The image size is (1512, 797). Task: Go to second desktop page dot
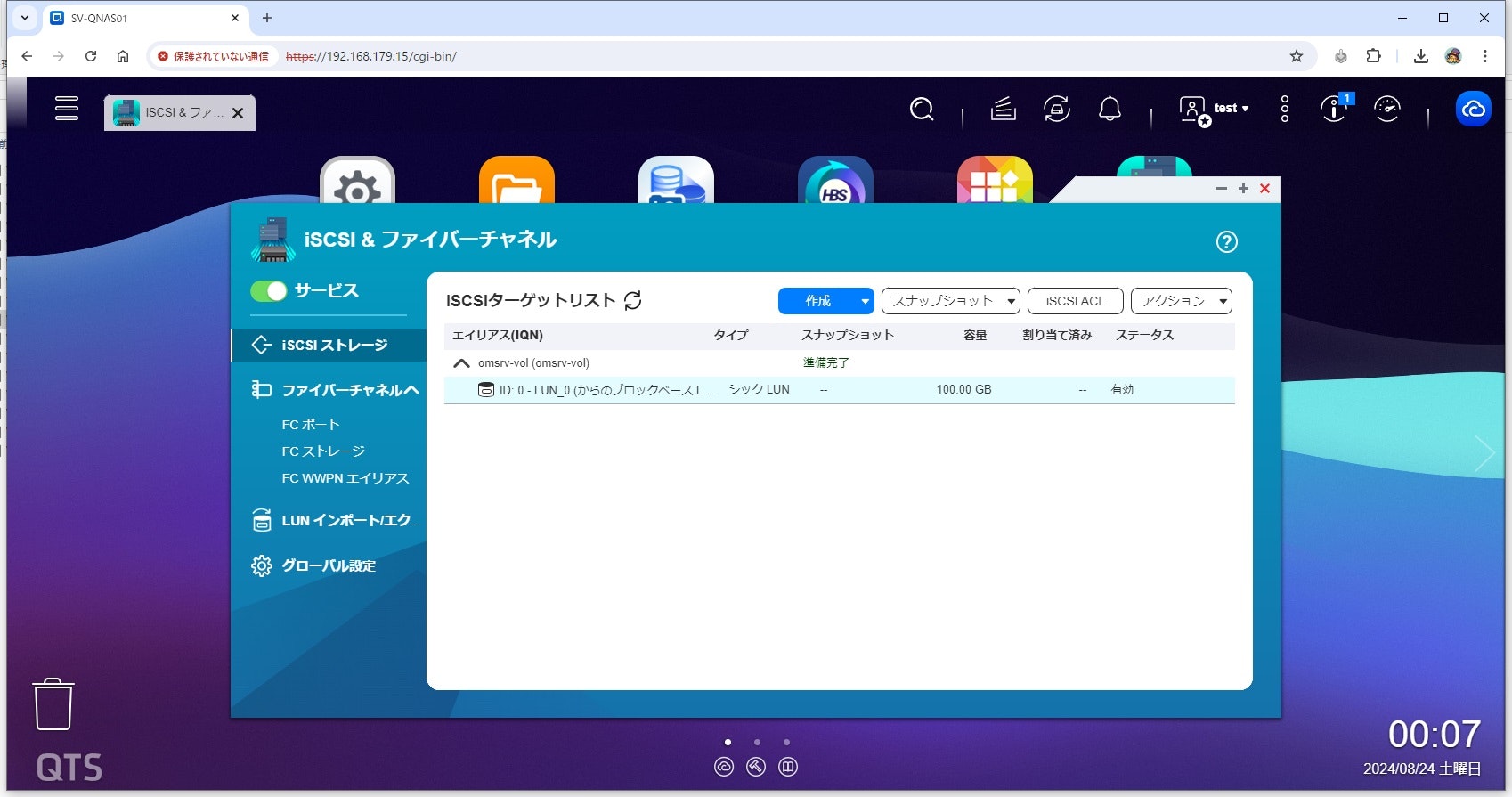tap(757, 742)
